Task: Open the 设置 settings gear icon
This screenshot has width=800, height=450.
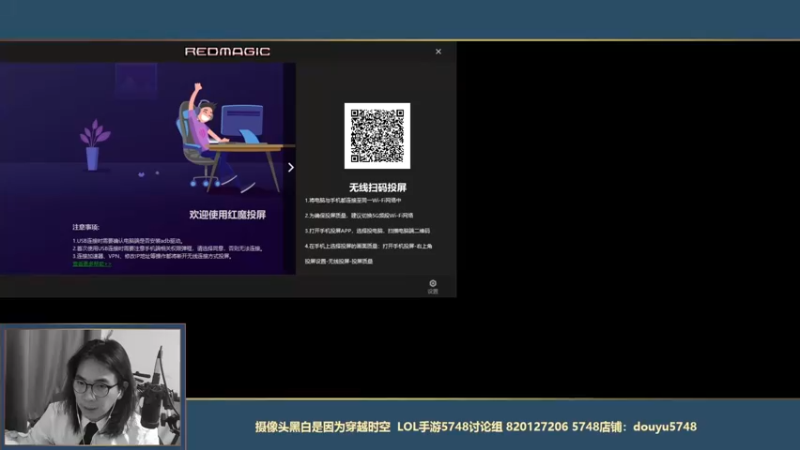Action: coord(433,287)
